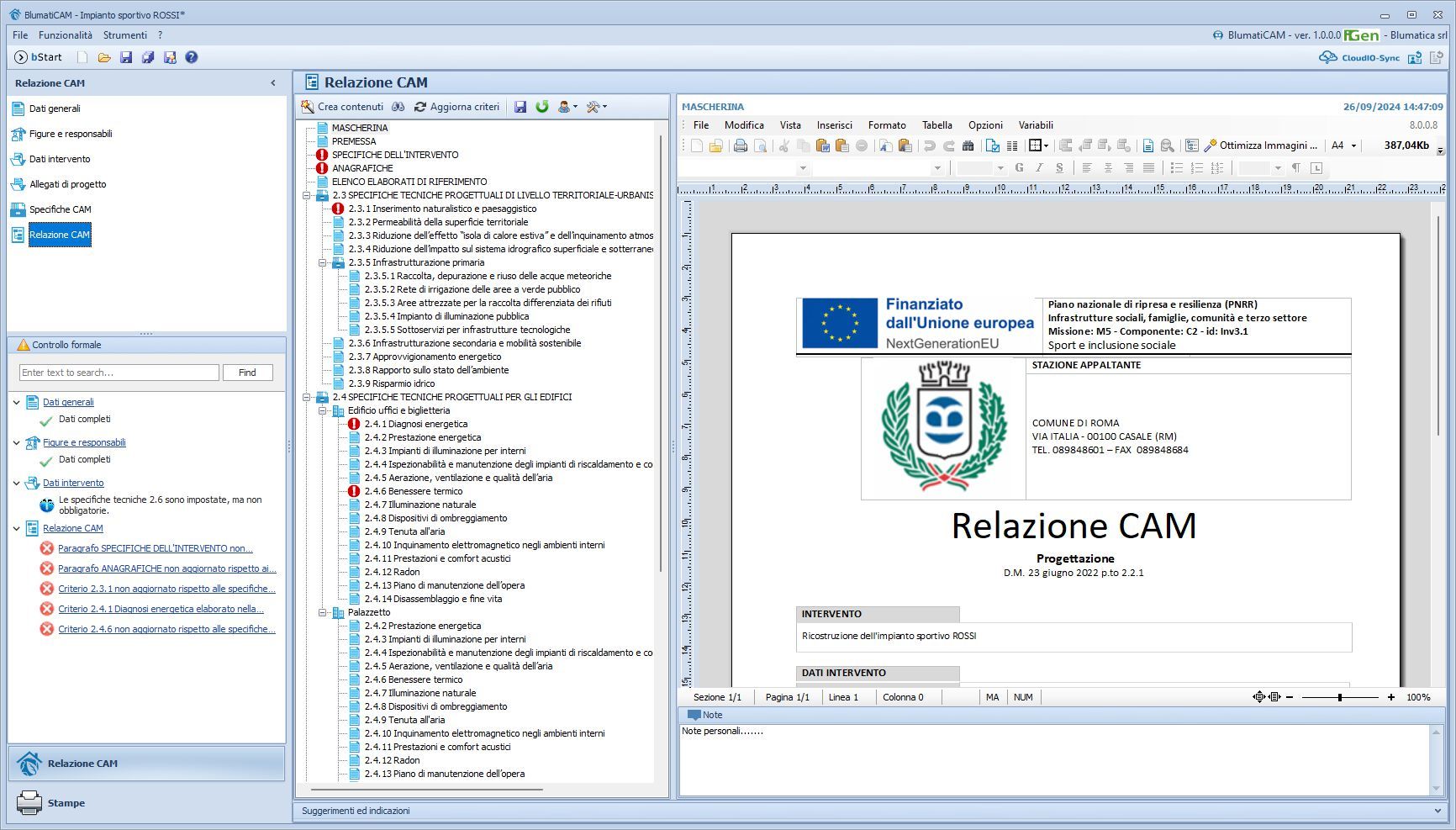Toggle strikethrough (S) formatting
The height and width of the screenshot is (830, 1456).
[1059, 168]
